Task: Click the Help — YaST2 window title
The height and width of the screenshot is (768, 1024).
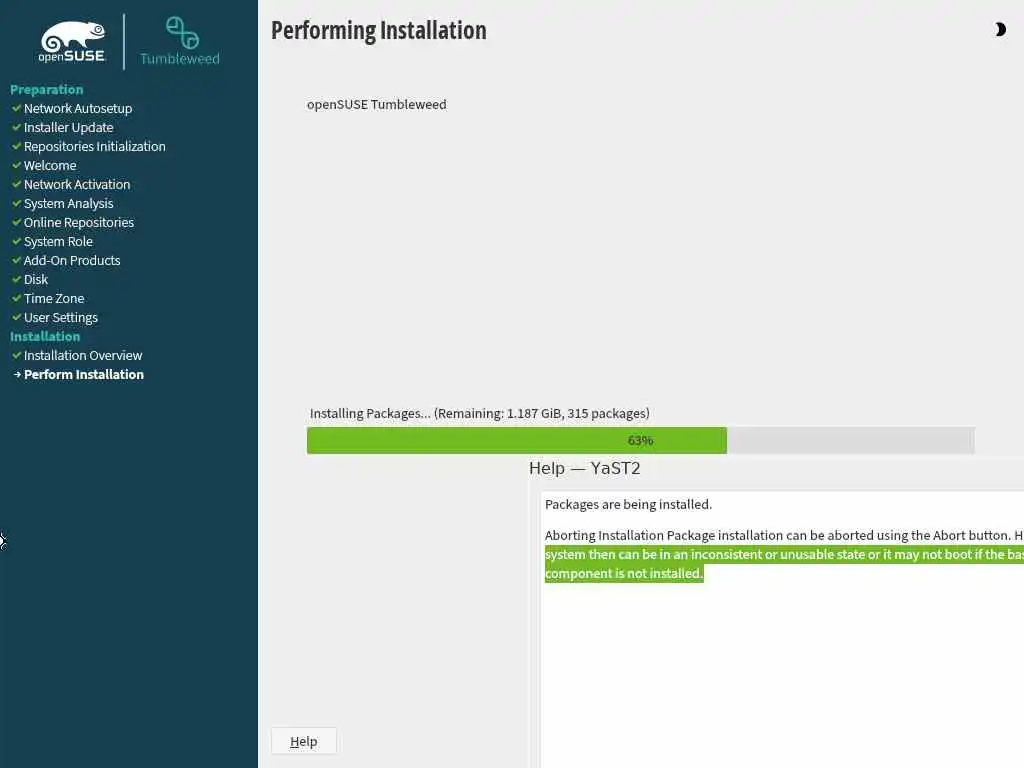Action: click(x=584, y=468)
